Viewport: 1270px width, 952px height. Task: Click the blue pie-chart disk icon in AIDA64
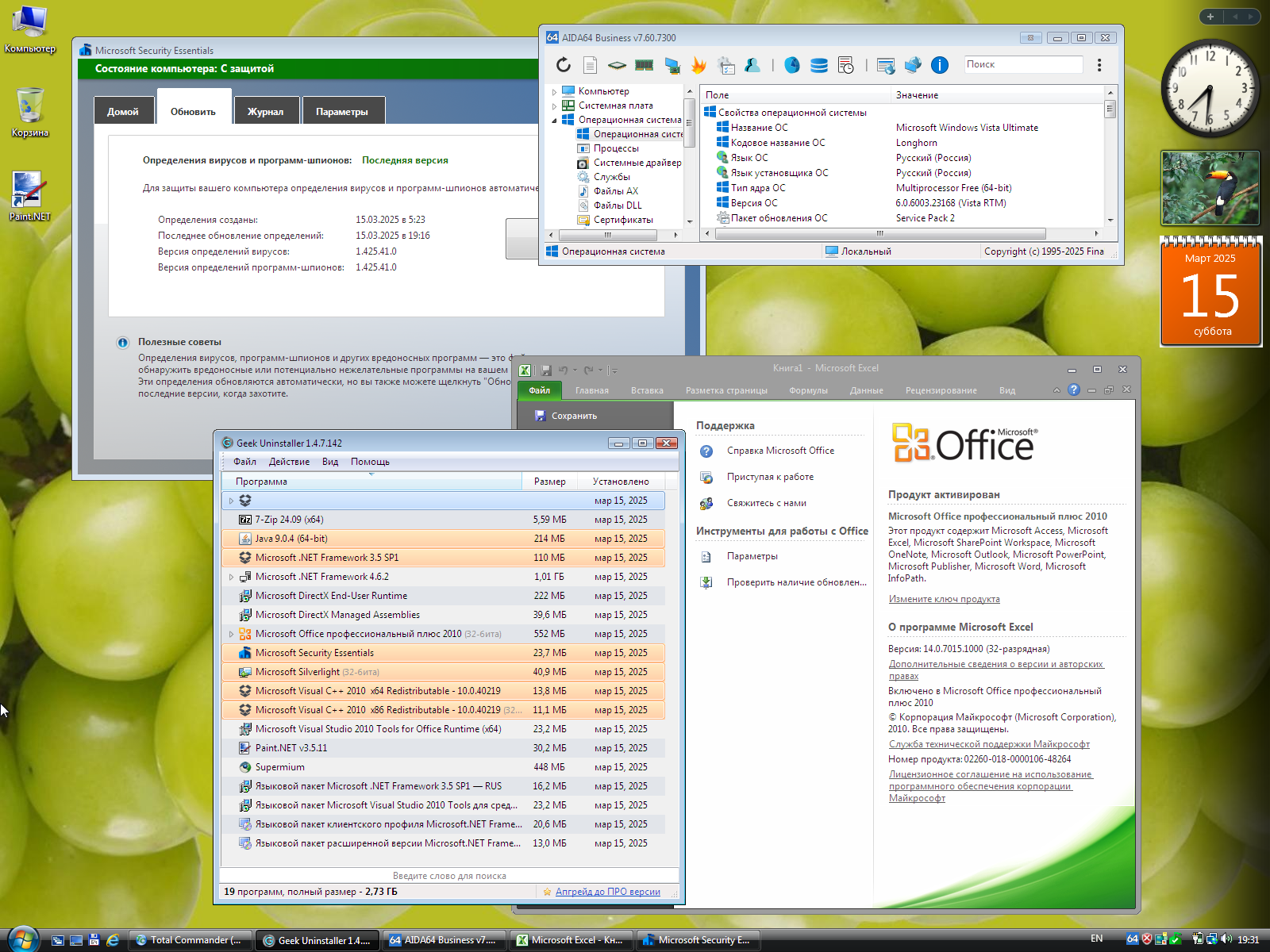pyautogui.click(x=792, y=65)
